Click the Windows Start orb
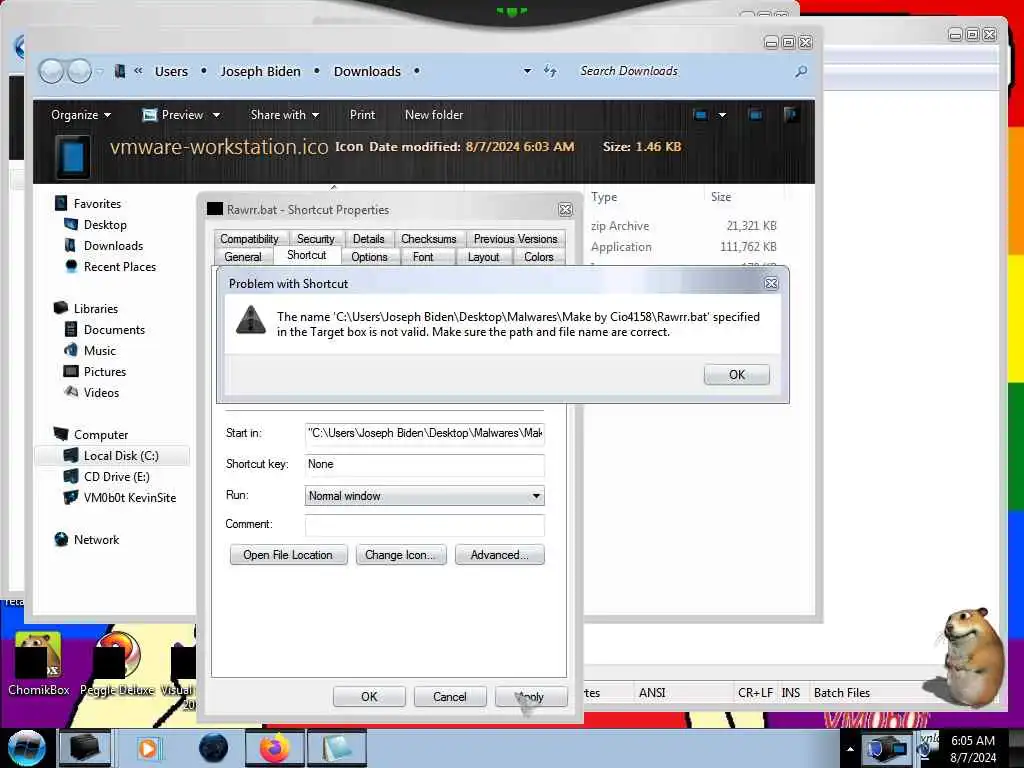The height and width of the screenshot is (768, 1024). [x=27, y=748]
